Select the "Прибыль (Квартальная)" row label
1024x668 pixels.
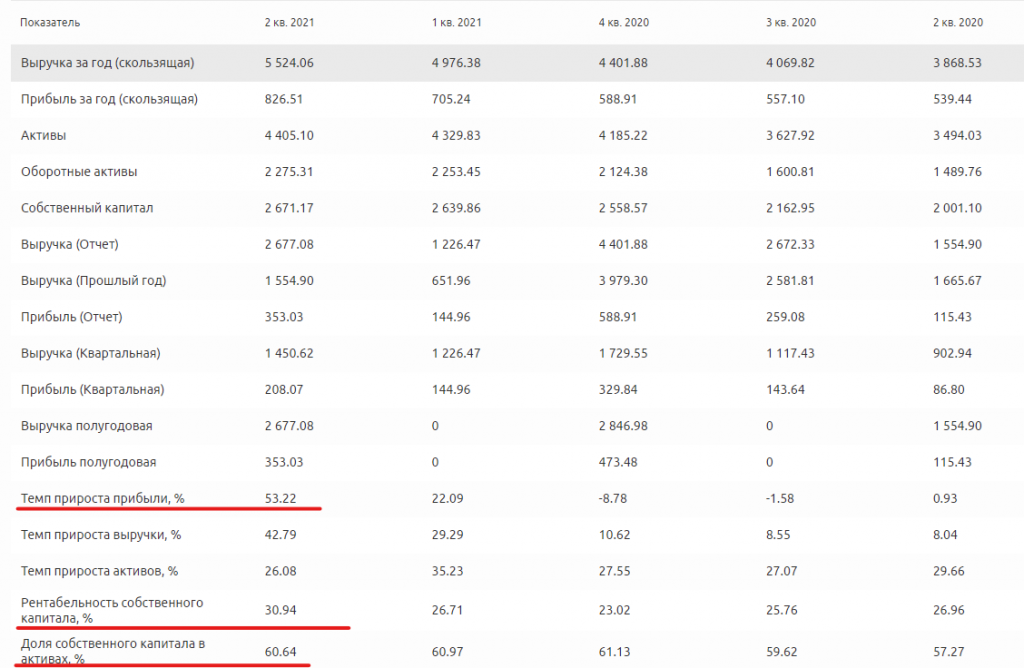[92, 390]
